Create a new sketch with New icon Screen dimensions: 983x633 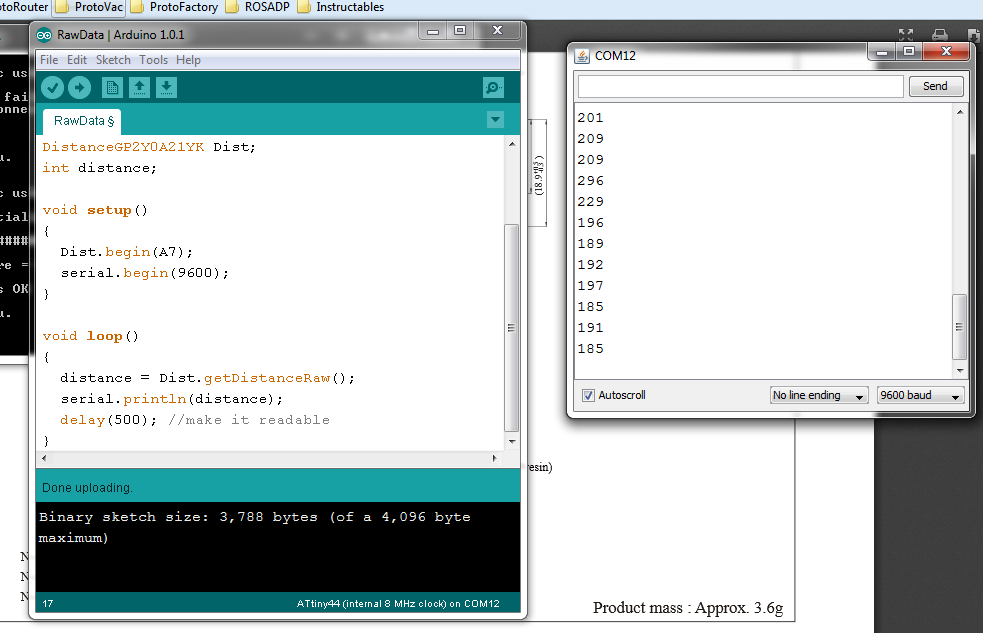112,88
